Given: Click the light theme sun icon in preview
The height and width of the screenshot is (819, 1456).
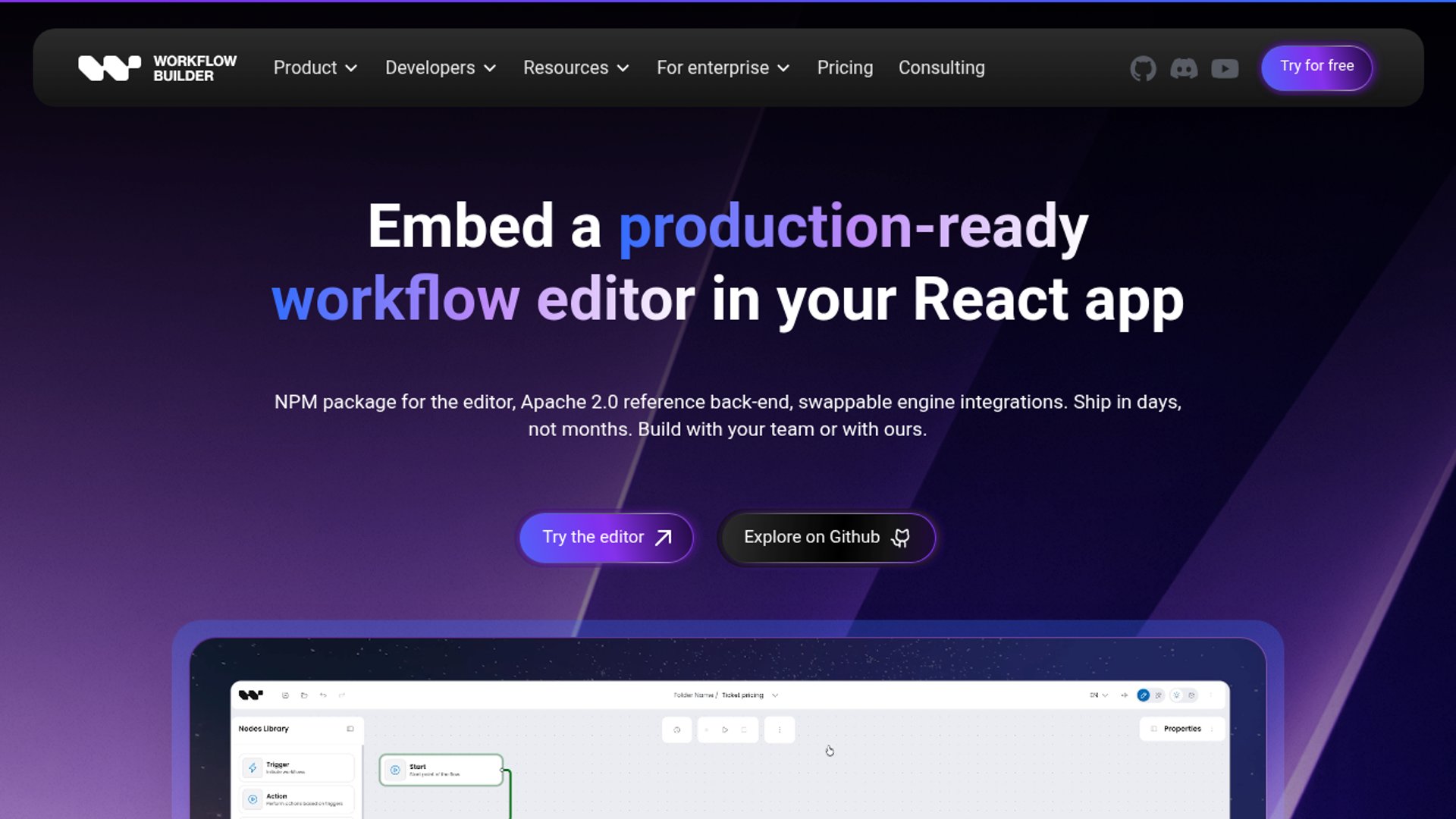Looking at the screenshot, I should click(x=1176, y=695).
